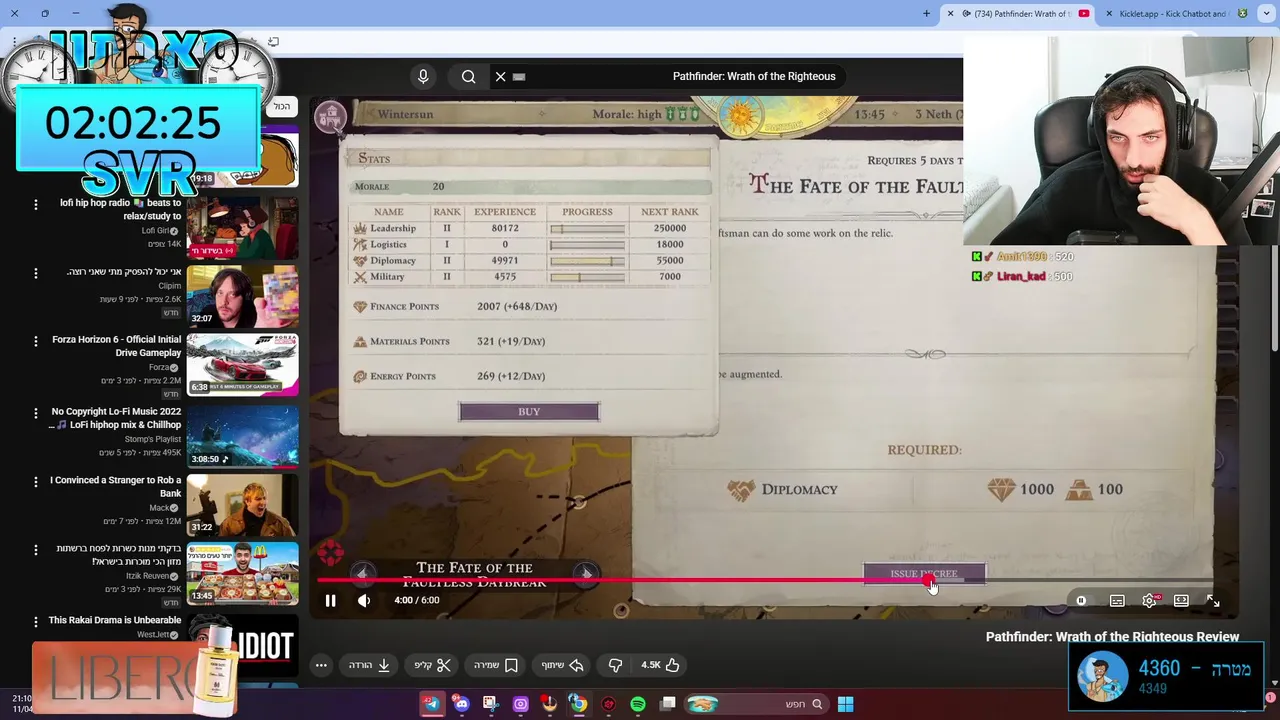Open the lofi hip hop radio live thumbnail
Screen dimensions: 1280x720
[243, 227]
